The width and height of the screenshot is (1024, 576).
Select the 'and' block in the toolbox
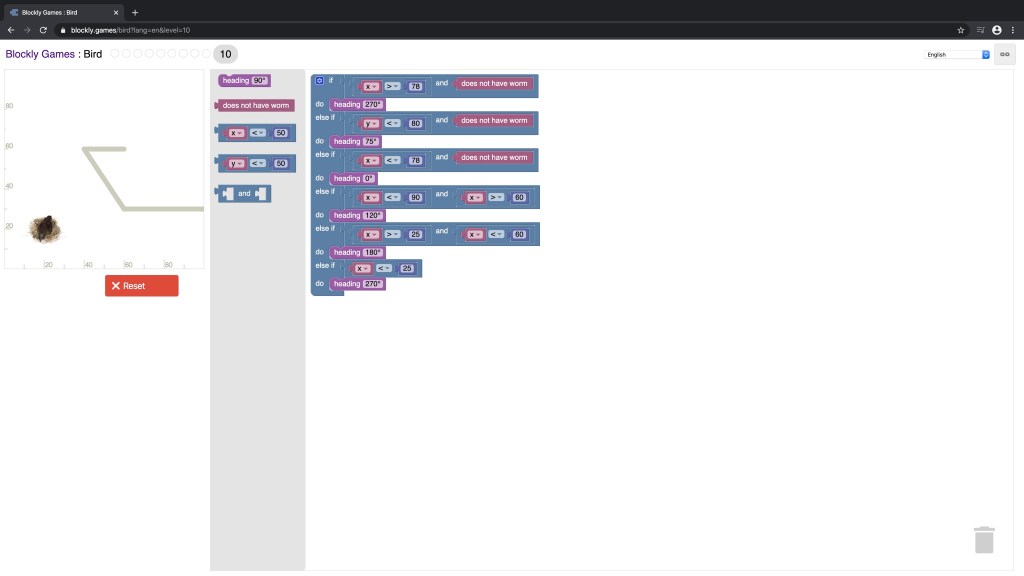click(244, 193)
